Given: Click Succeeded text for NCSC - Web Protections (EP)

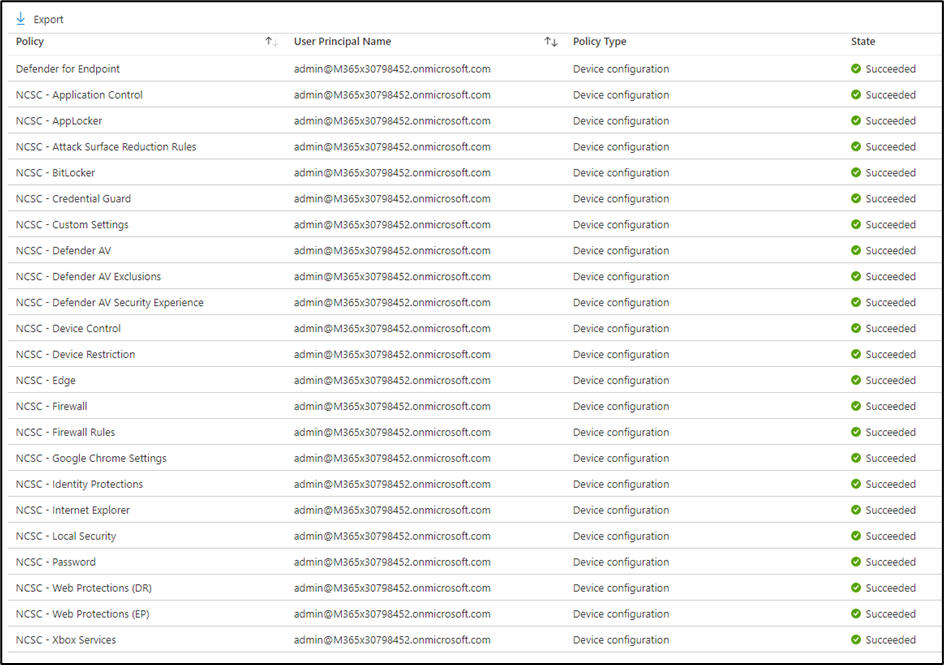Looking at the screenshot, I should point(890,613).
